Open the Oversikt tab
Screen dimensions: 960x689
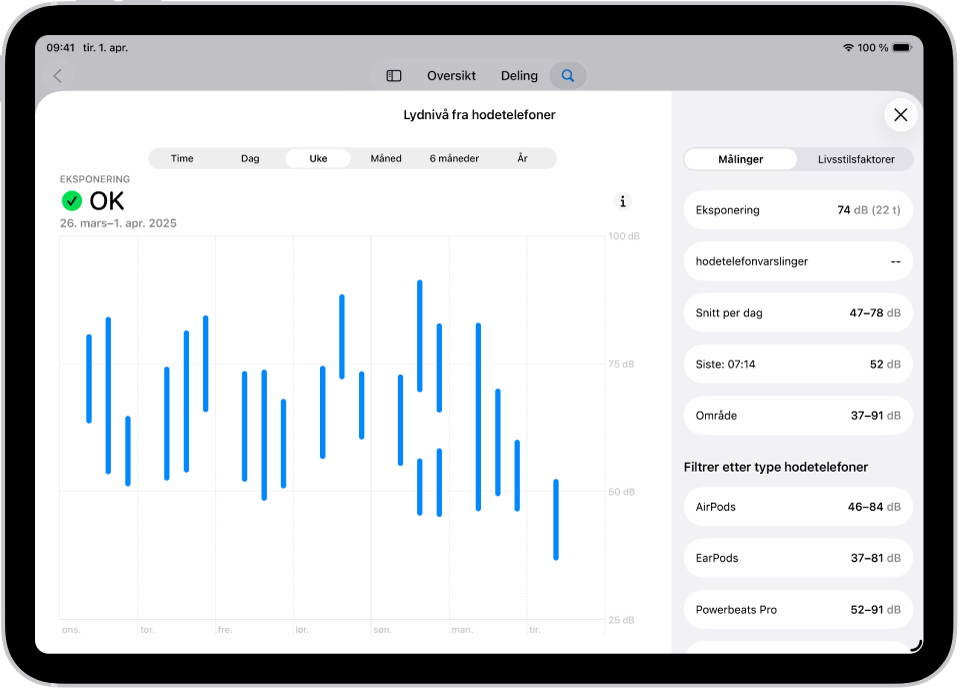tap(451, 75)
